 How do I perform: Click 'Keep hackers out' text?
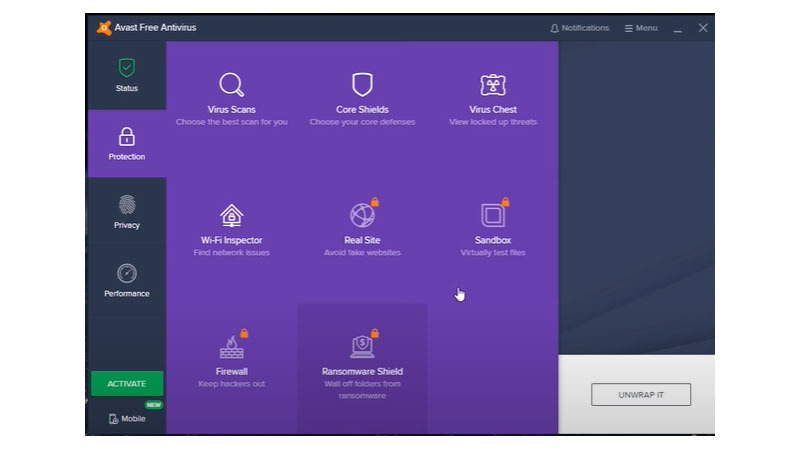(232, 384)
